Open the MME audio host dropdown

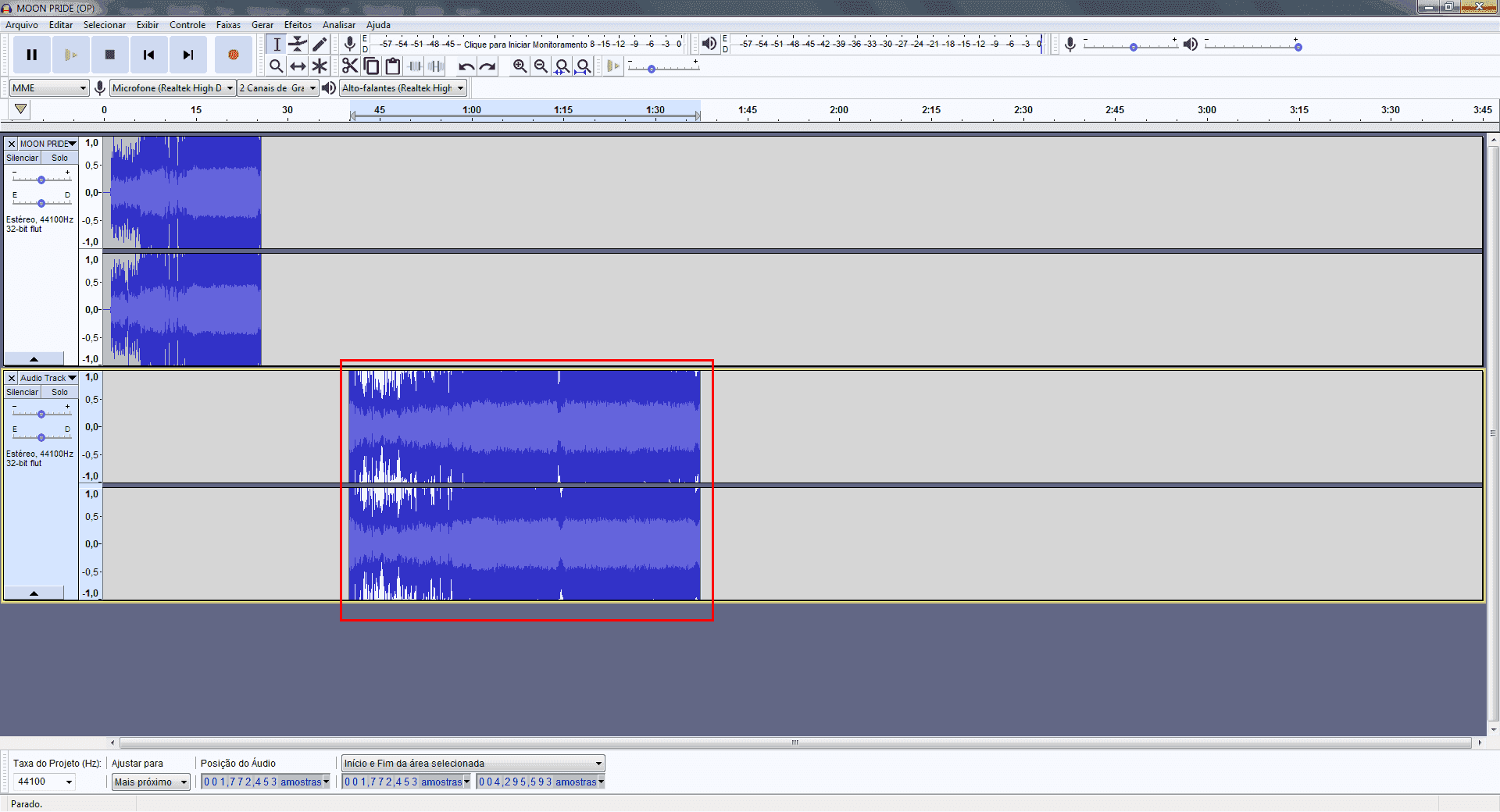(x=48, y=88)
